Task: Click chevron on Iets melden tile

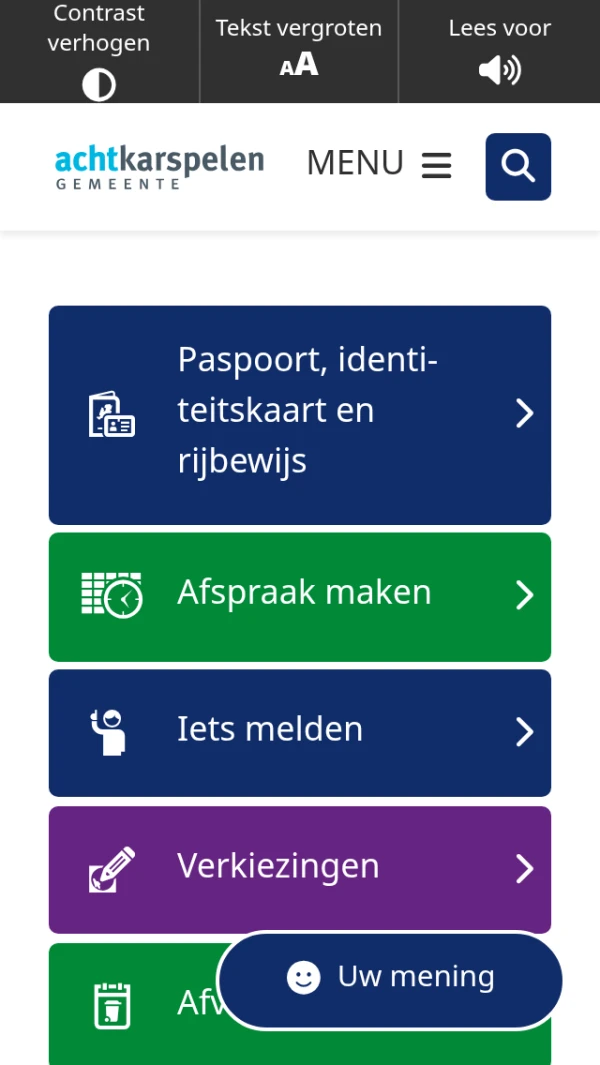Action: coord(524,732)
